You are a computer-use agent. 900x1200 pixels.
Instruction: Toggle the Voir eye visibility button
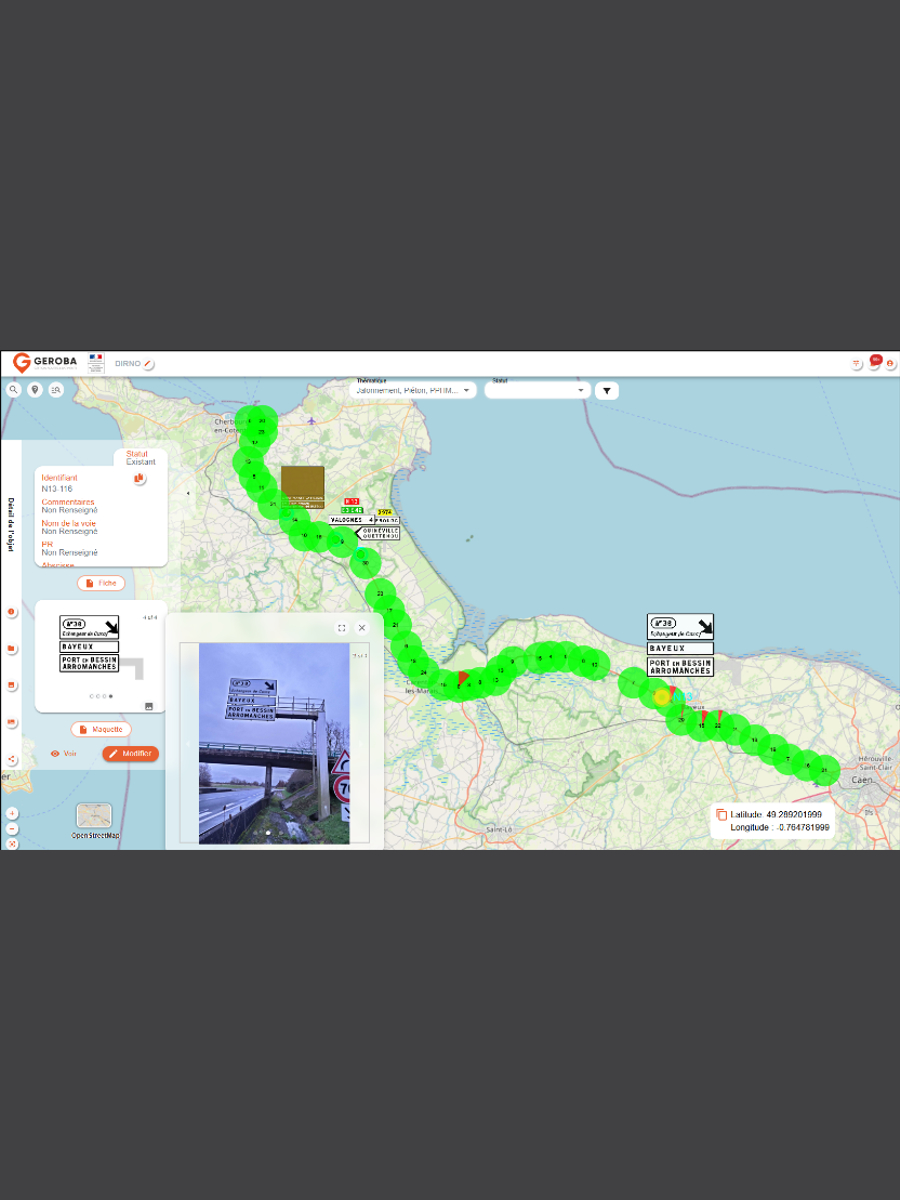(64, 753)
